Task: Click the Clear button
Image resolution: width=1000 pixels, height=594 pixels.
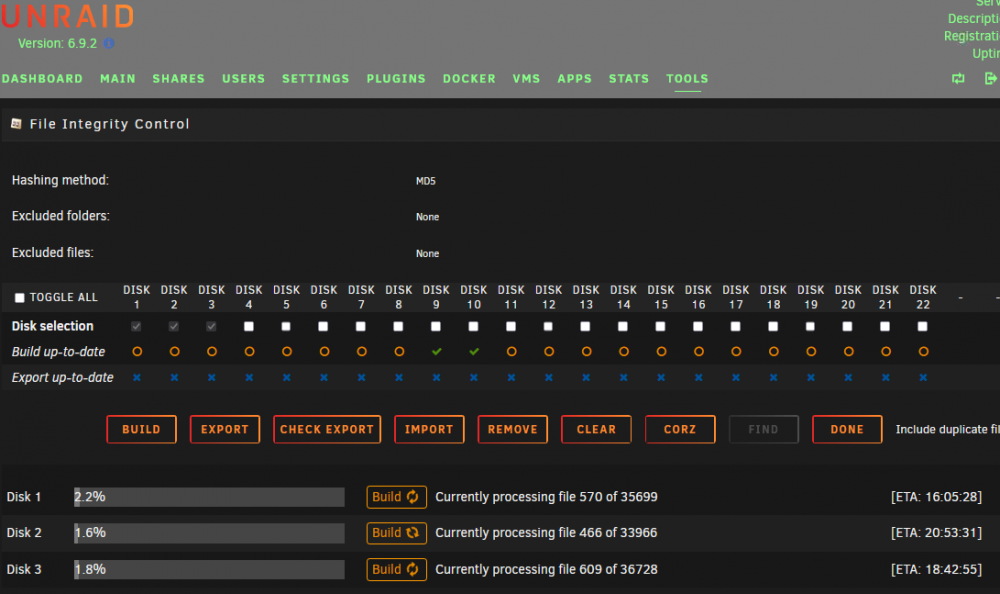Action: click(x=596, y=429)
